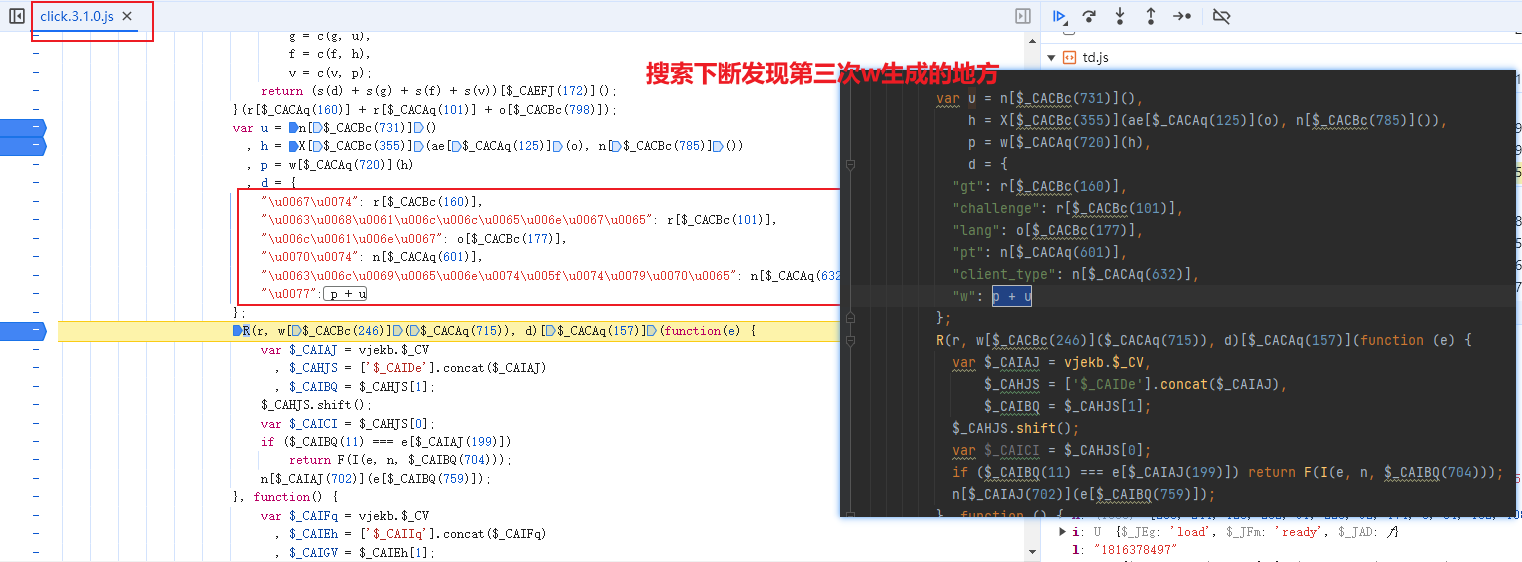Click the 'return F(I(e, n, $_CAIBQ(704)));' line

(x=400, y=459)
